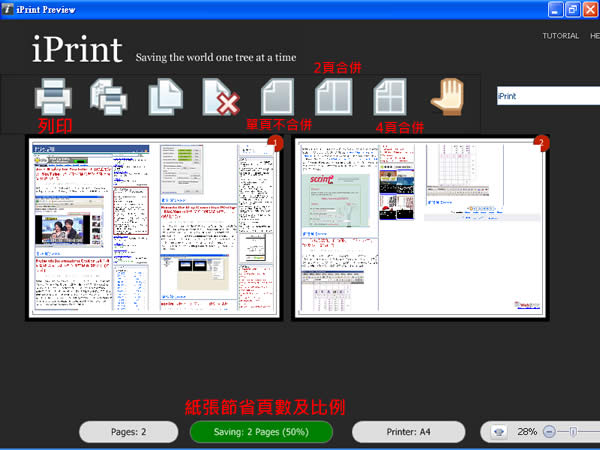
Task: Click the printer icon beside zoom percentage
Action: [x=499, y=431]
